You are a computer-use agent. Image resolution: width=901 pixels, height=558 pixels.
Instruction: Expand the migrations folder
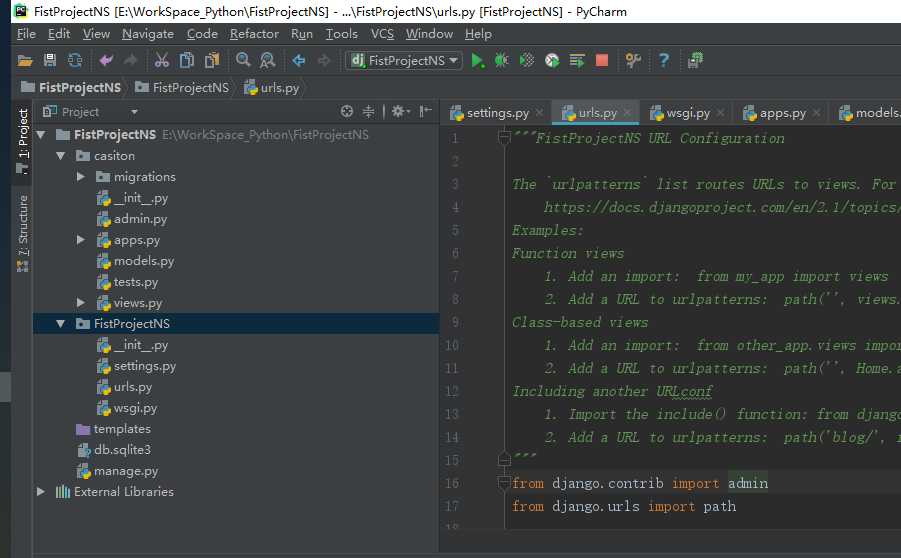click(80, 176)
